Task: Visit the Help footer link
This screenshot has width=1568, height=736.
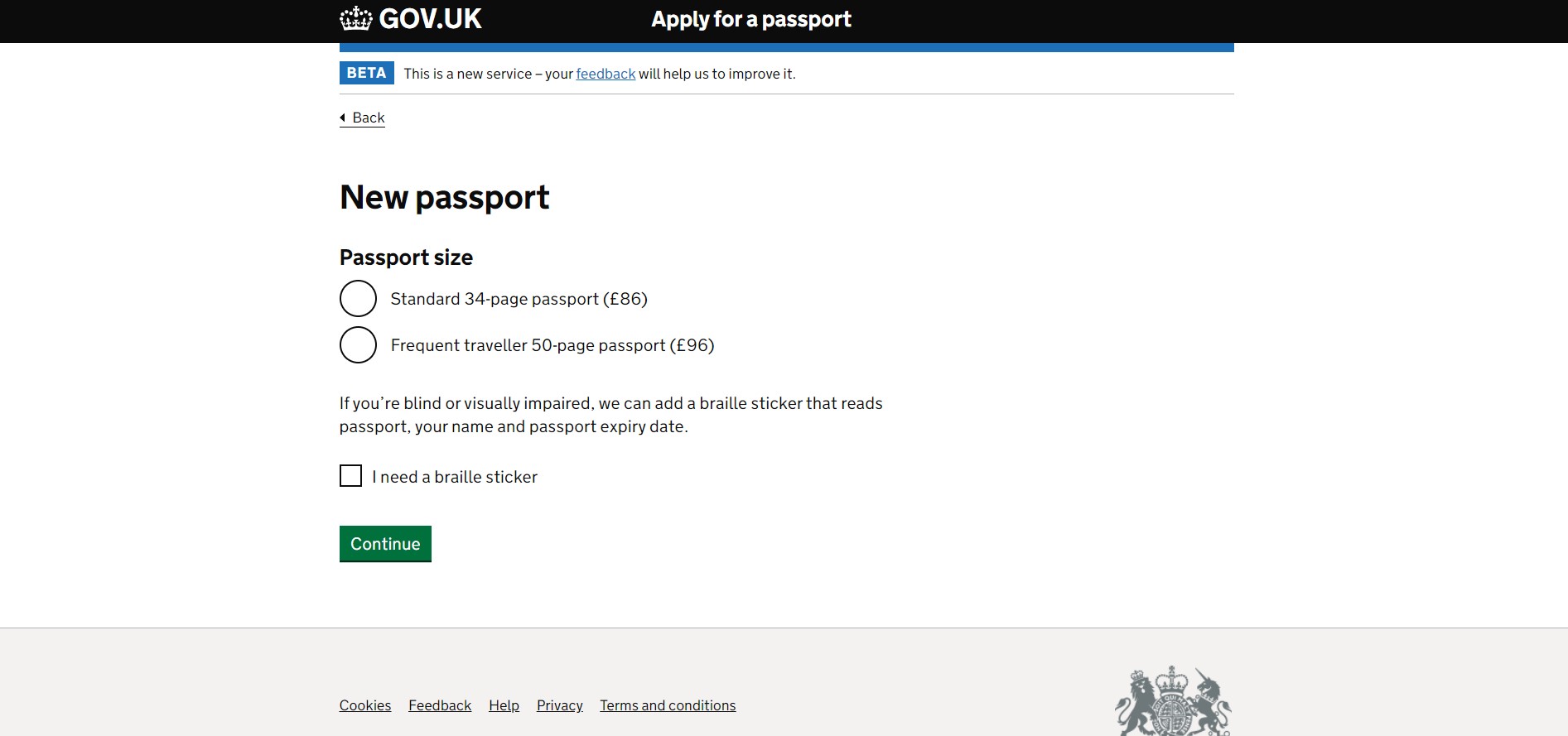Action: tap(504, 705)
